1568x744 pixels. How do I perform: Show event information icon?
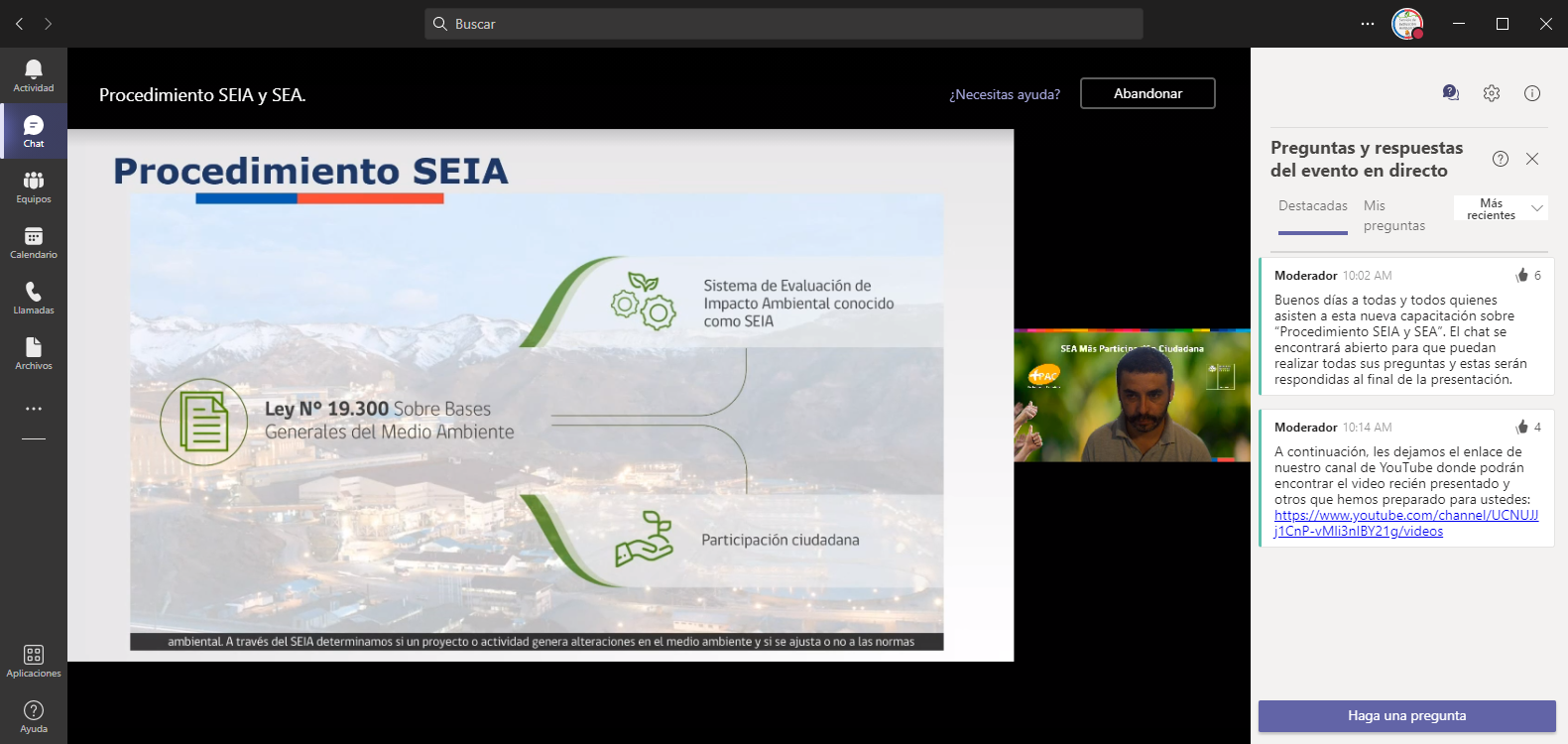click(x=1532, y=93)
